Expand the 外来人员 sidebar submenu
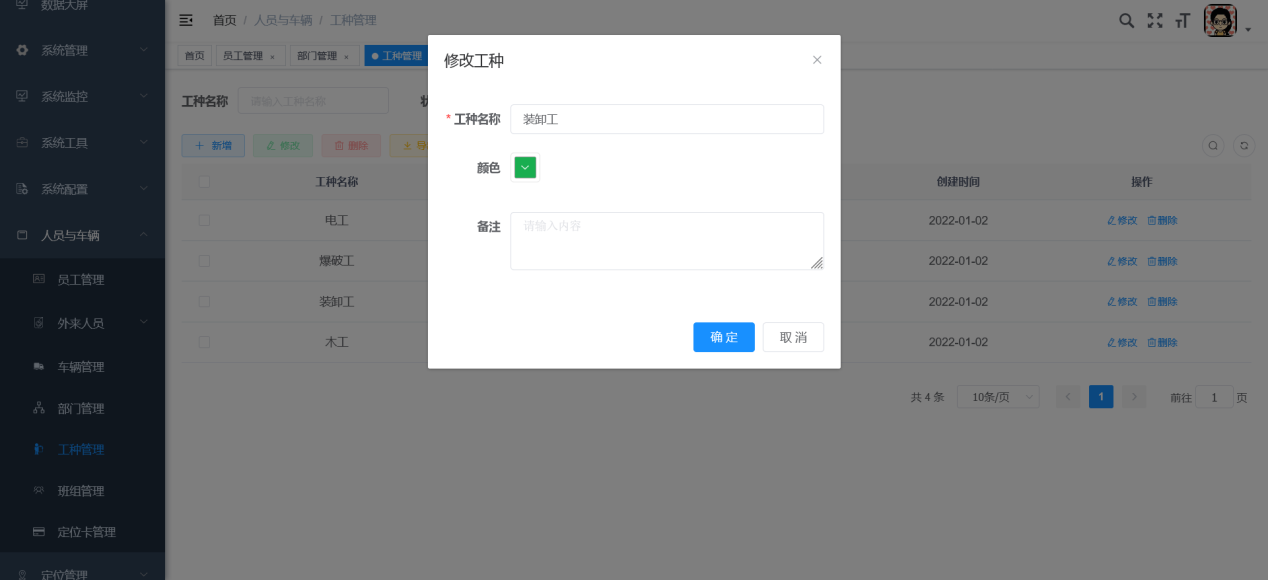 (82, 323)
